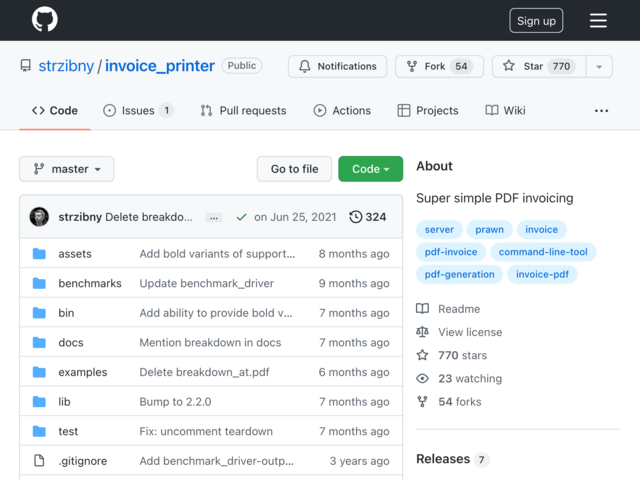This screenshot has height=480, width=640.
Task: Click the Go to file button
Action: 294,169
